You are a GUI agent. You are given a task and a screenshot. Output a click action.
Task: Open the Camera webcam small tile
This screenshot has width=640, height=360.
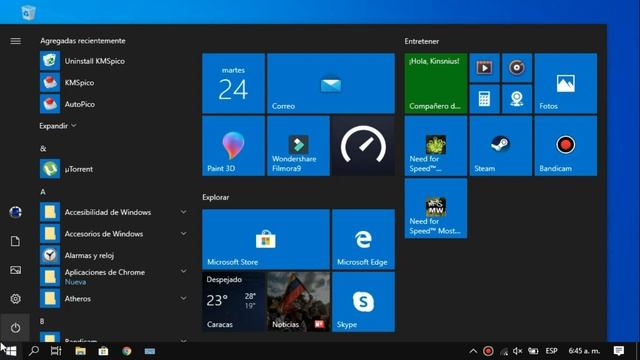[517, 99]
